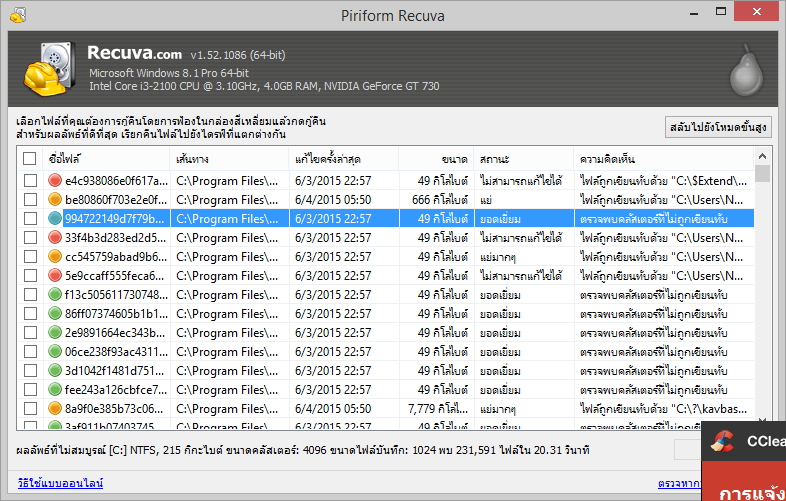Sort by the เส้นทาง column header
786x501 pixels.
click(x=230, y=159)
